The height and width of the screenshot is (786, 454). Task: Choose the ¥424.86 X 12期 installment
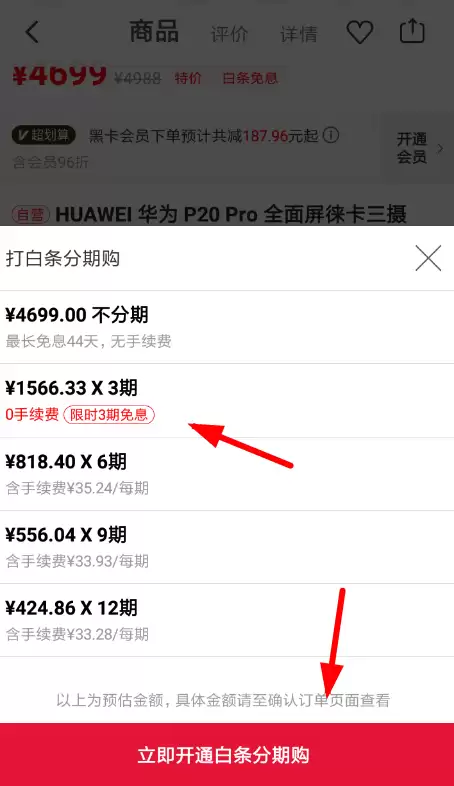tap(227, 620)
